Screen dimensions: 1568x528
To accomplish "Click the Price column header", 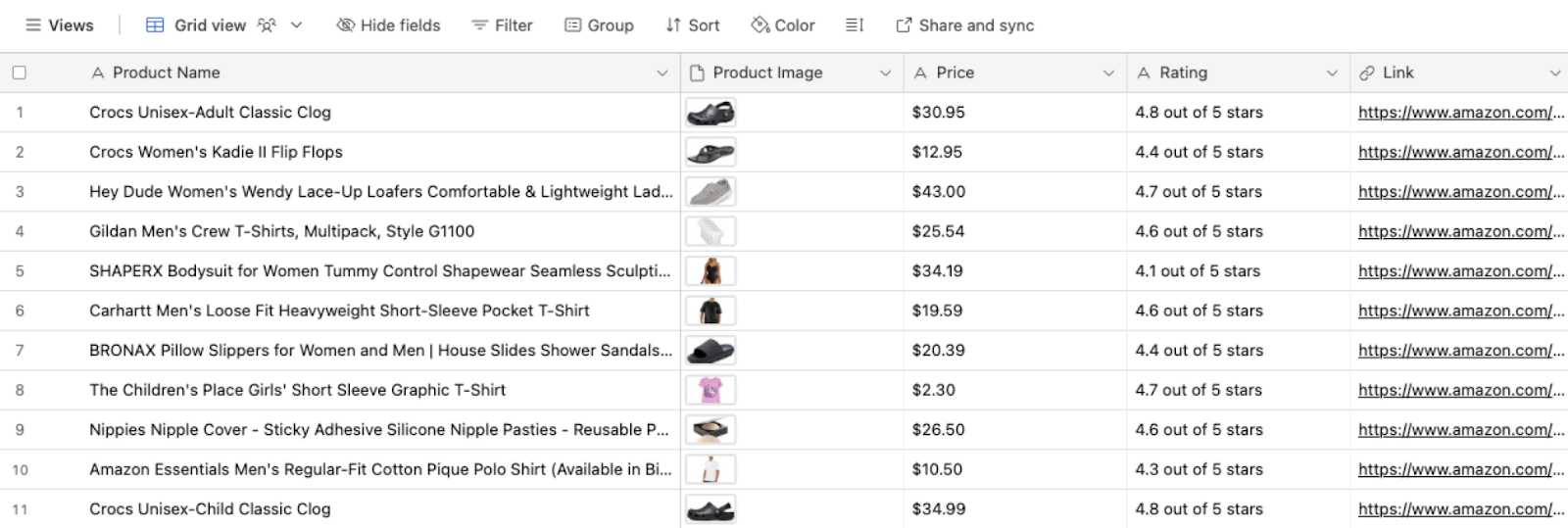I will [1014, 72].
